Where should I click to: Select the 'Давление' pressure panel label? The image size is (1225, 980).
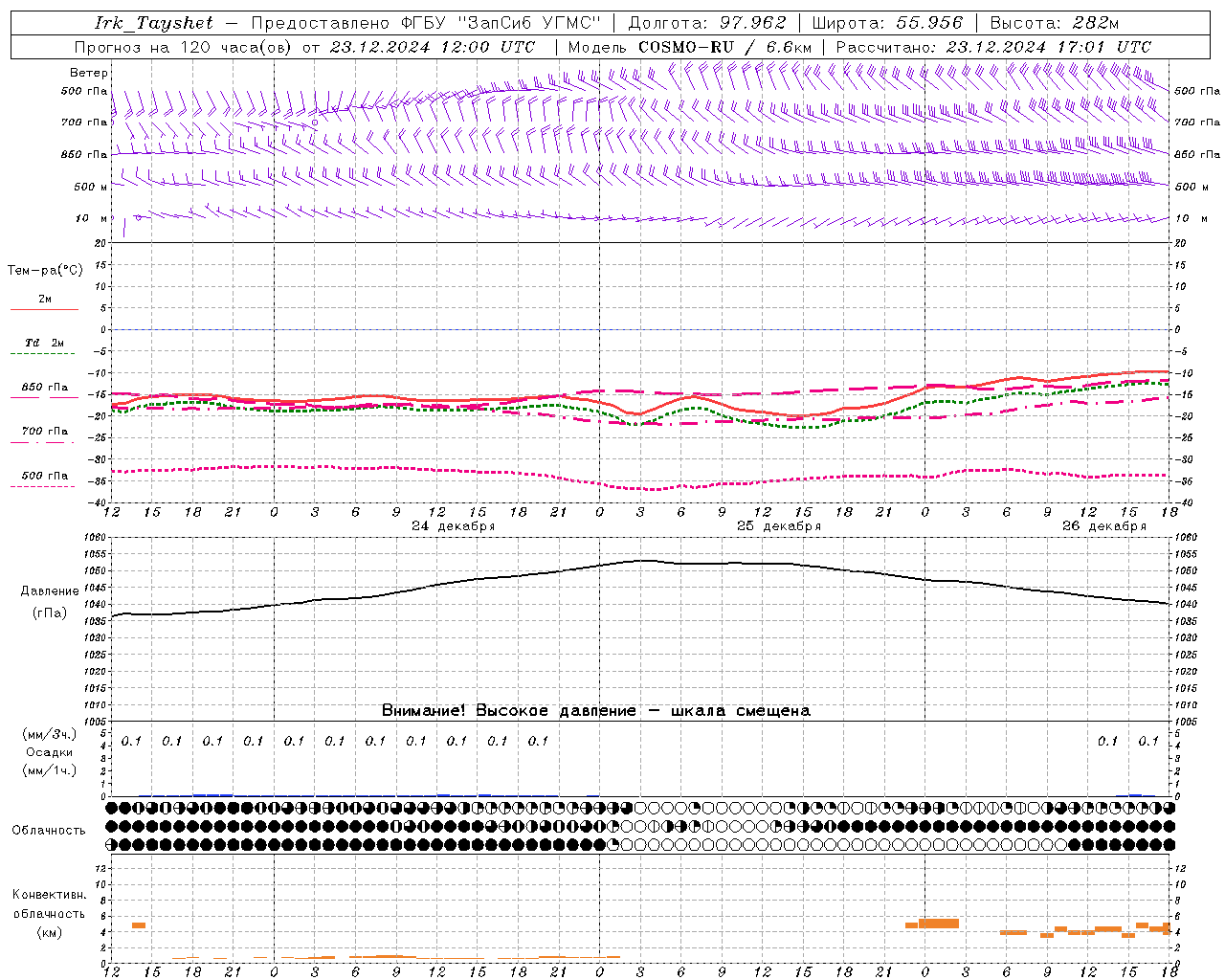(x=50, y=591)
